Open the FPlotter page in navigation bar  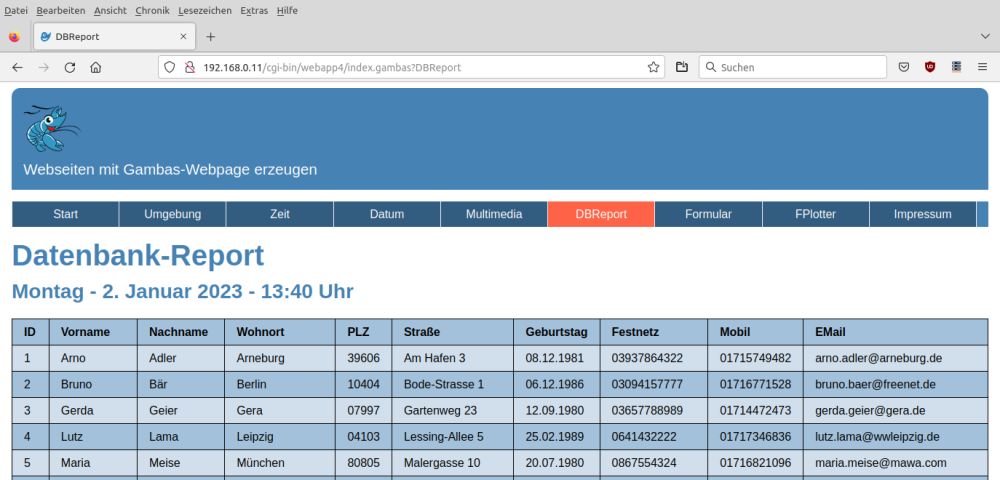point(815,214)
